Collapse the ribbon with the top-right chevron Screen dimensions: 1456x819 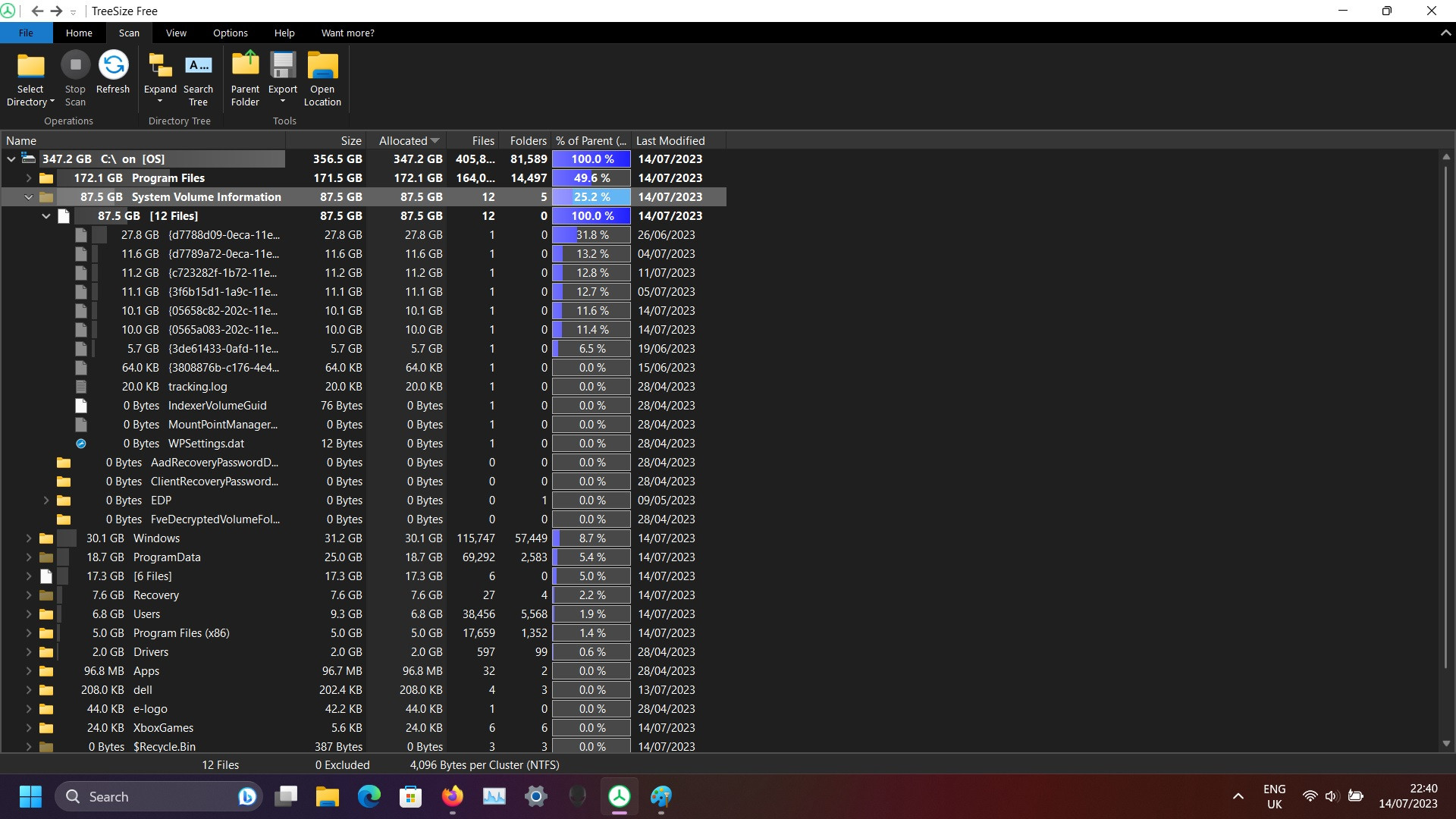(x=1445, y=33)
